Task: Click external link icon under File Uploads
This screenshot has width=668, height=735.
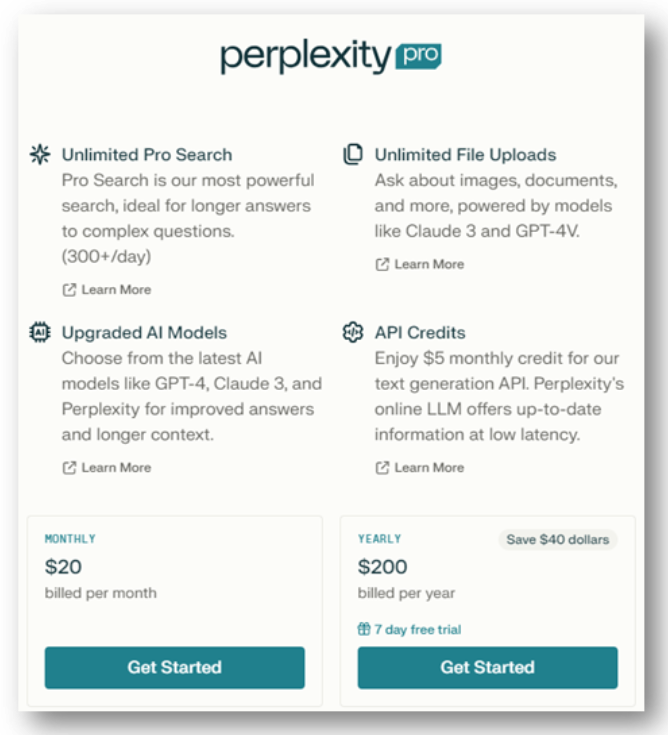Action: tap(382, 265)
